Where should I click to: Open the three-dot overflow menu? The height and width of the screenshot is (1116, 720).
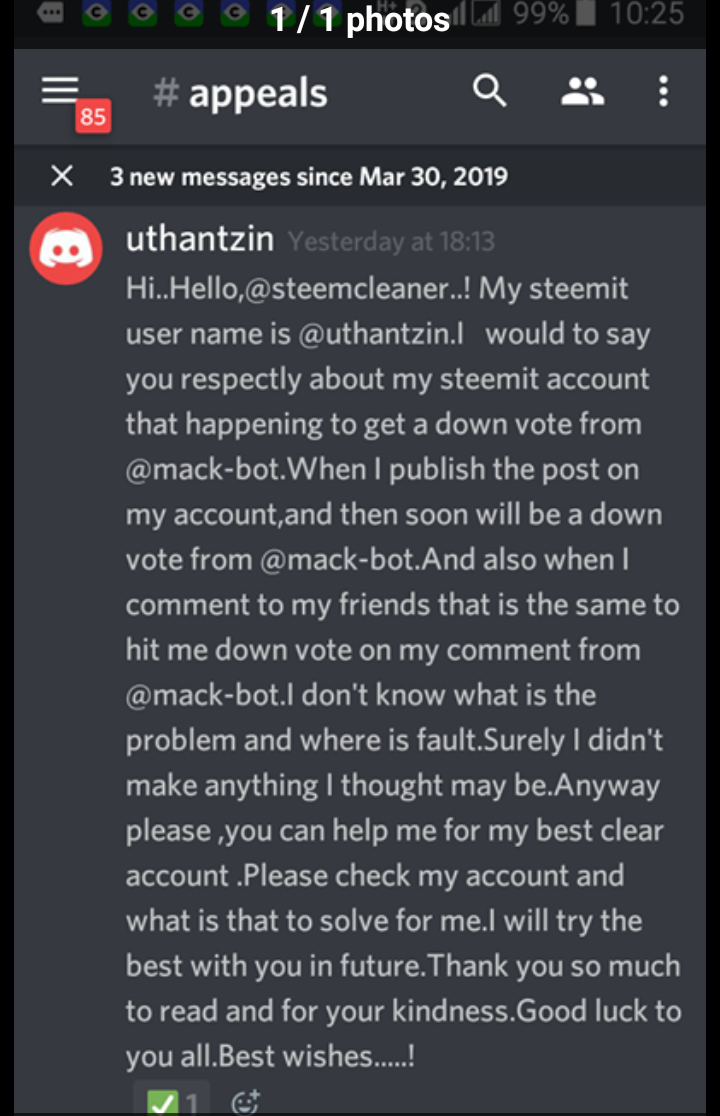click(x=663, y=92)
